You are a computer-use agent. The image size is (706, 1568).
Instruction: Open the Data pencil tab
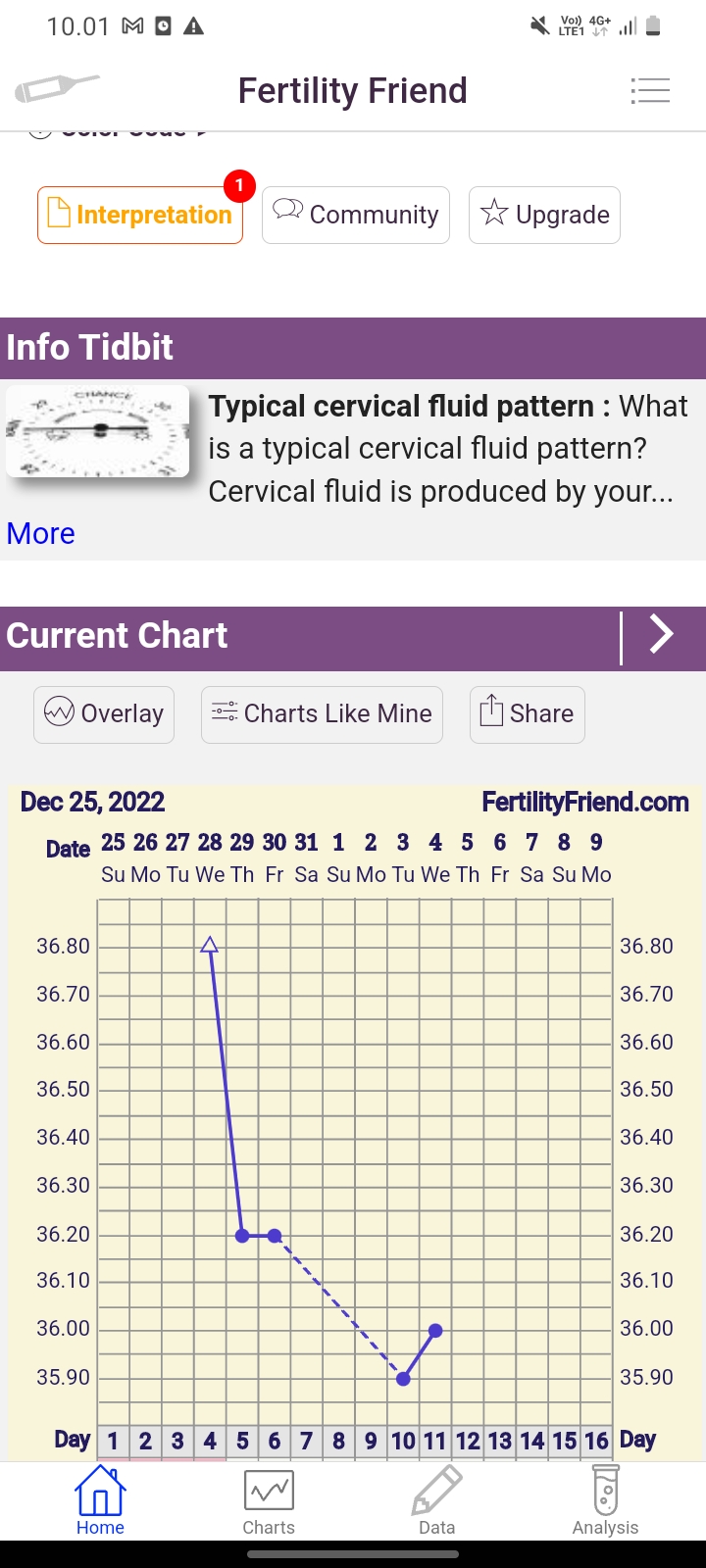coord(436,1500)
